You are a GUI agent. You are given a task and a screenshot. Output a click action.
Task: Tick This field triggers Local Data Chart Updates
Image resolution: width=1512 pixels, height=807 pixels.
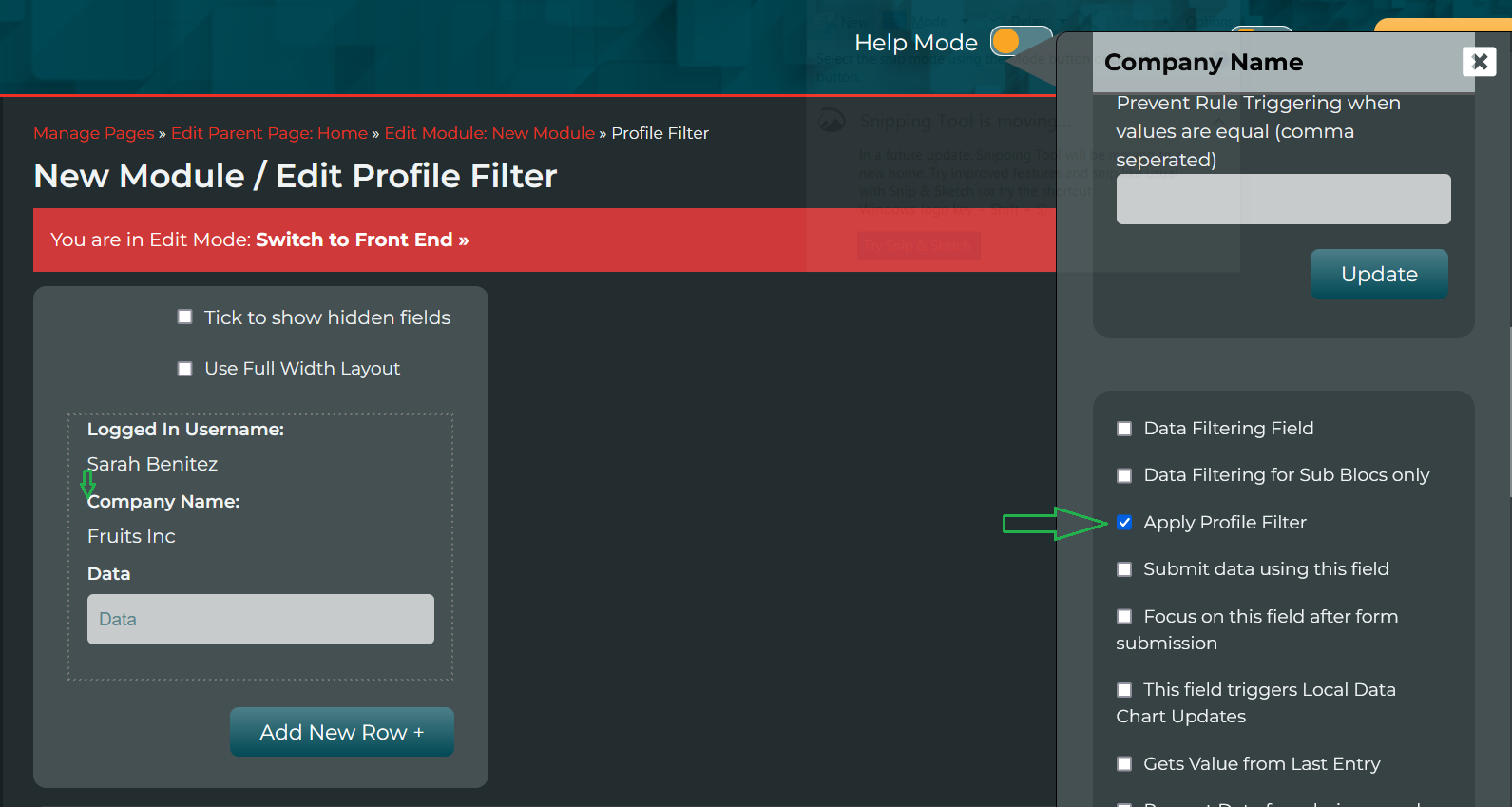(1124, 690)
